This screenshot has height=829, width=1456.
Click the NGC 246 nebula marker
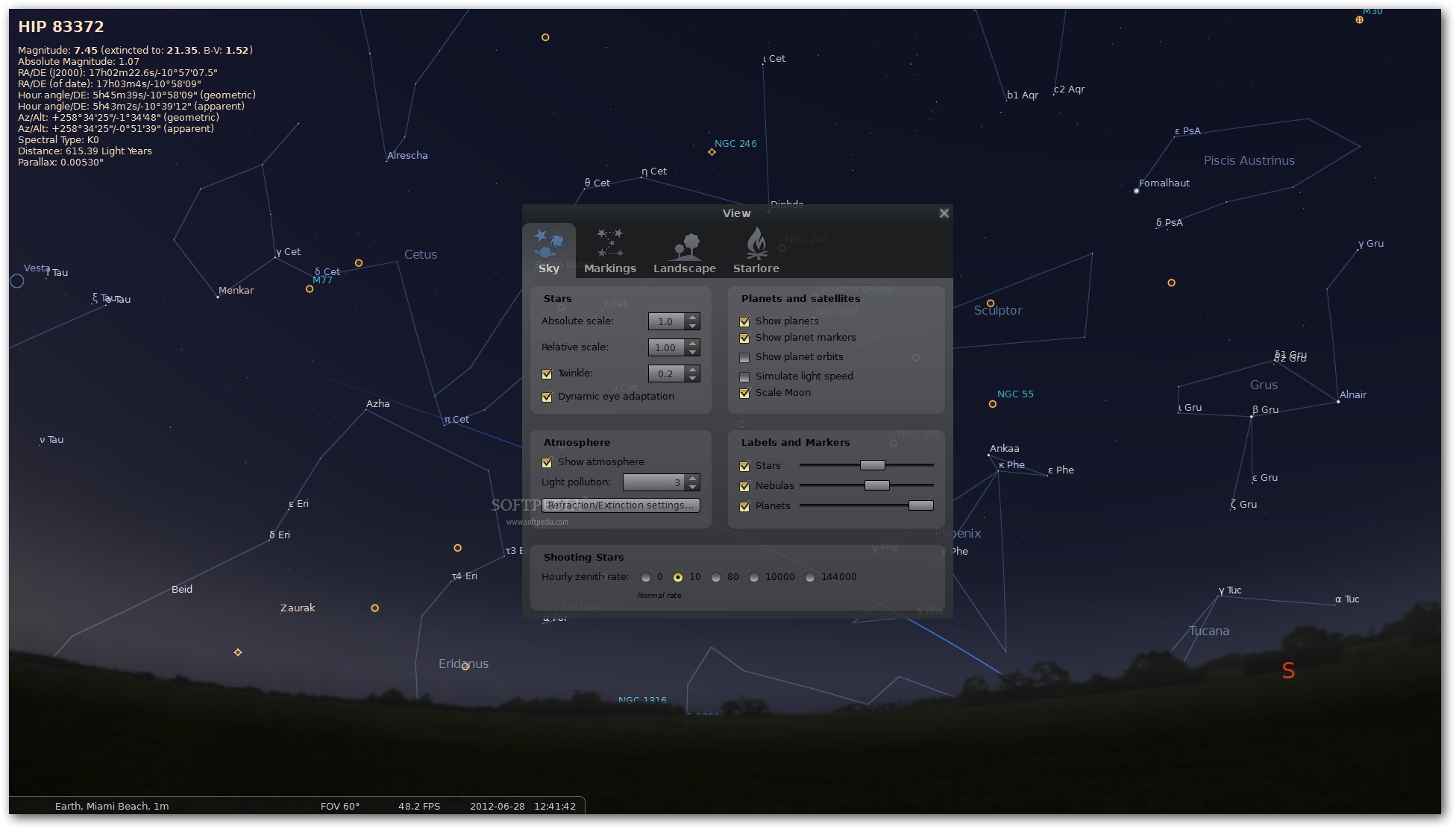pos(712,152)
